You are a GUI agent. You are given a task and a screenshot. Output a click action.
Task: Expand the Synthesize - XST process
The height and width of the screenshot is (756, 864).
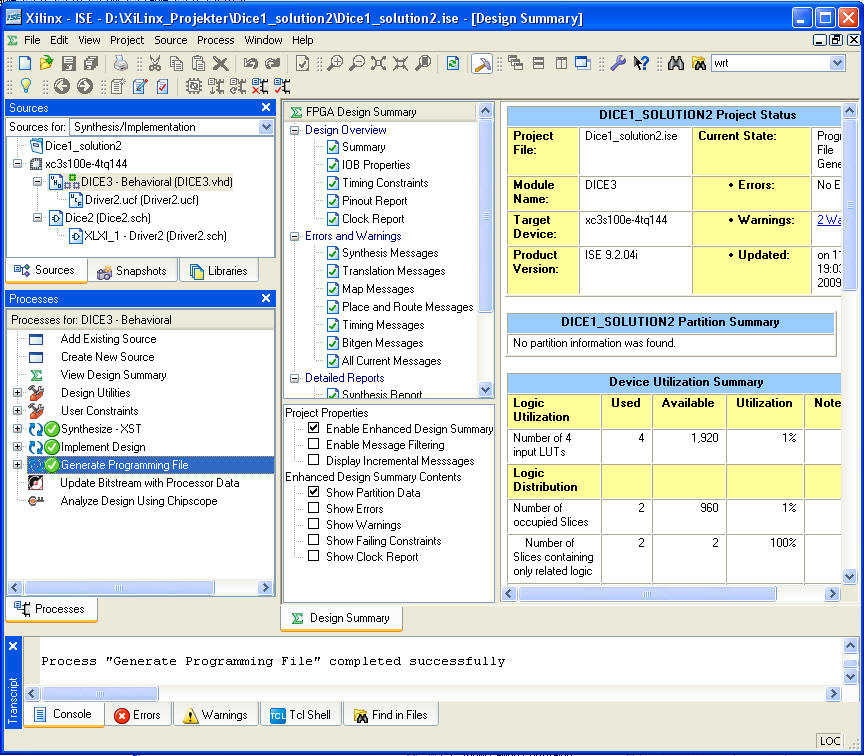click(x=18, y=429)
